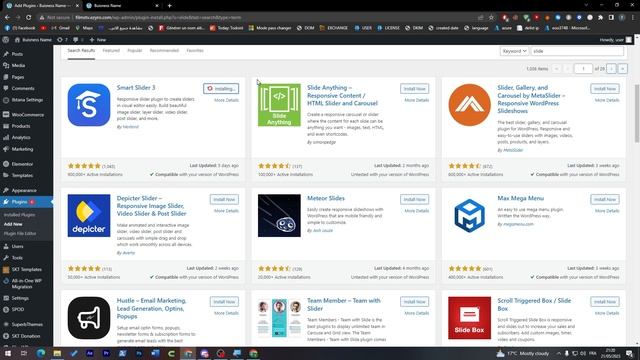Install MetaSlider plugin now
Image resolution: width=640 pixels, height=360 pixels.
pos(604,89)
